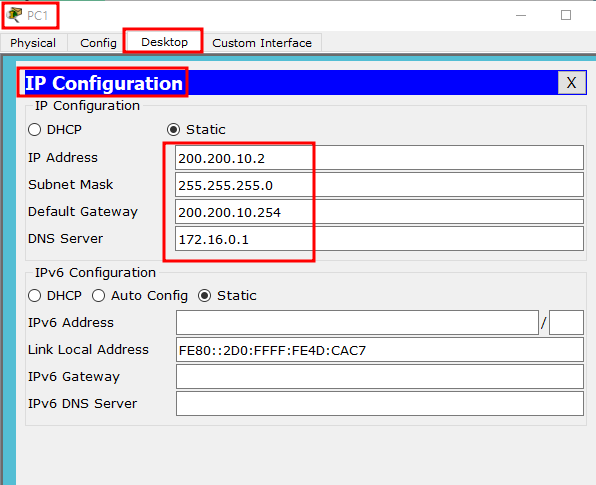Click the 'Subnet Mask' label
Image resolution: width=596 pixels, height=485 pixels.
(71, 185)
